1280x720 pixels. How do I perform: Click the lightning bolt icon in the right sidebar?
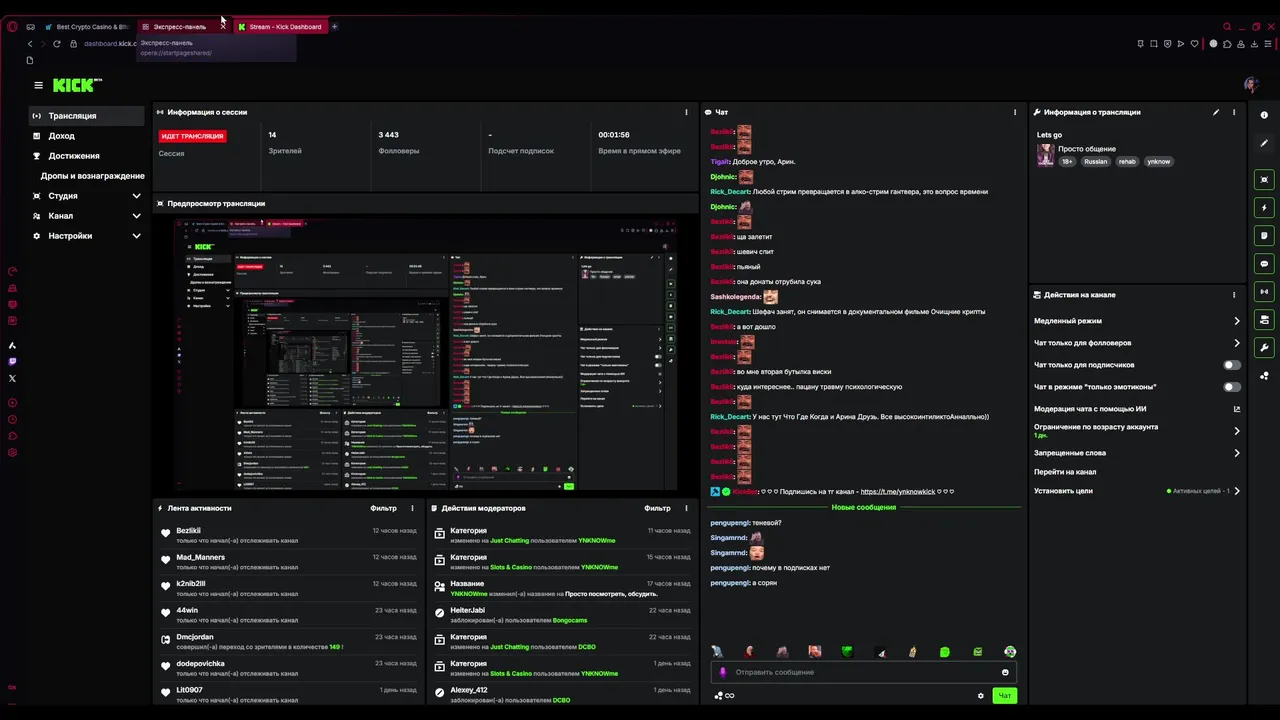[x=1264, y=208]
